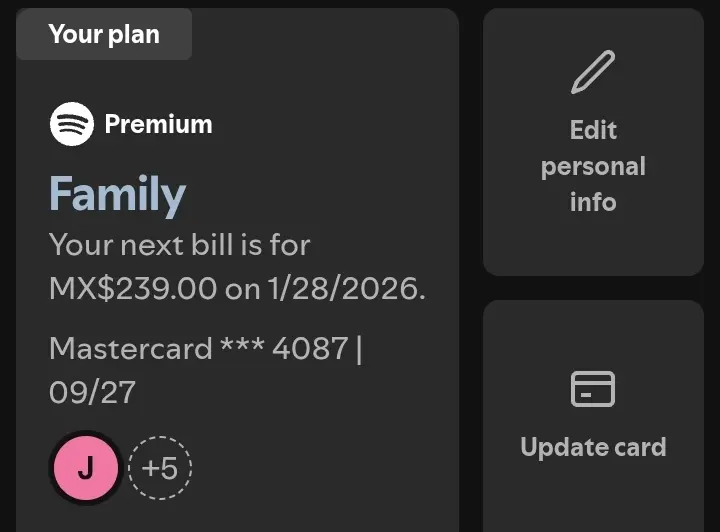
Task: Open the Family plan heading
Action: click(118, 194)
